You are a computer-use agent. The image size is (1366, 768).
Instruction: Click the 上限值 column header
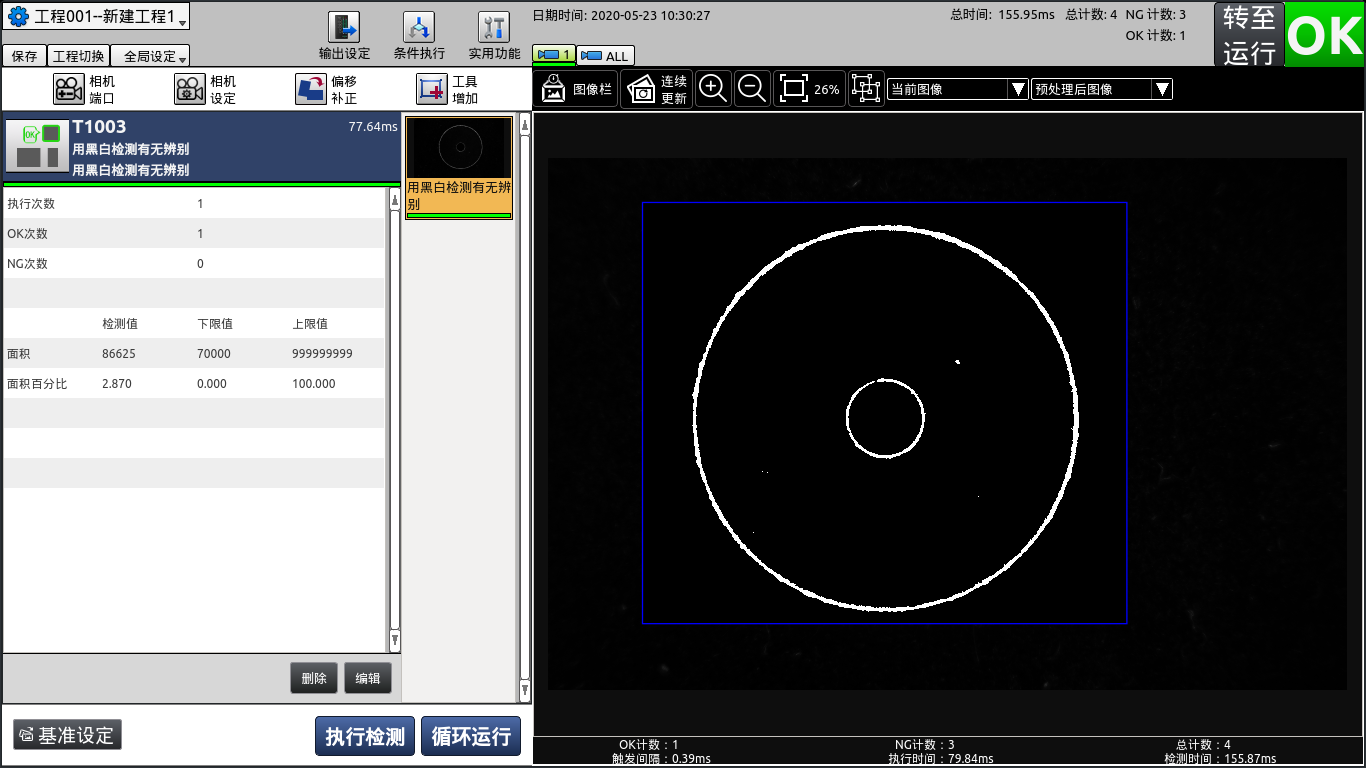[x=310, y=324]
